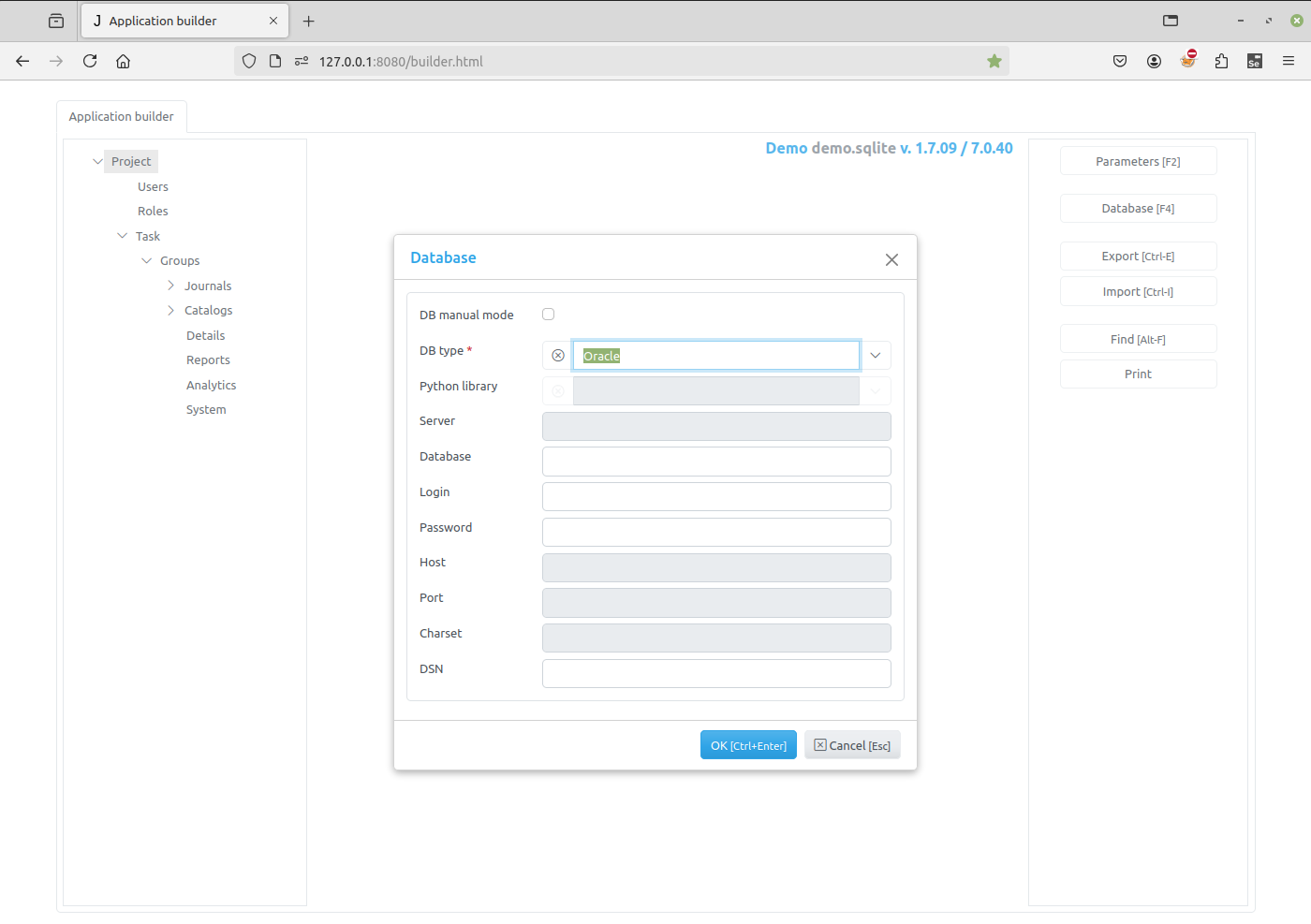Expand the Journals tree node
The image size is (1311, 924).
[x=170, y=286]
